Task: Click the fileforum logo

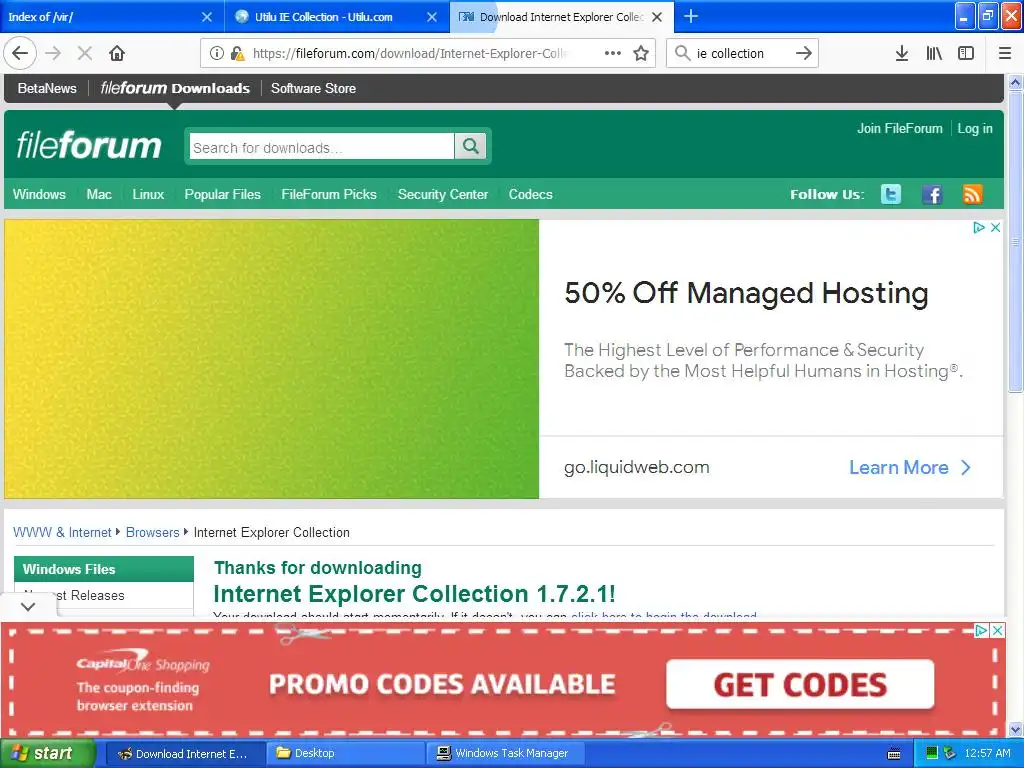Action: pos(89,145)
